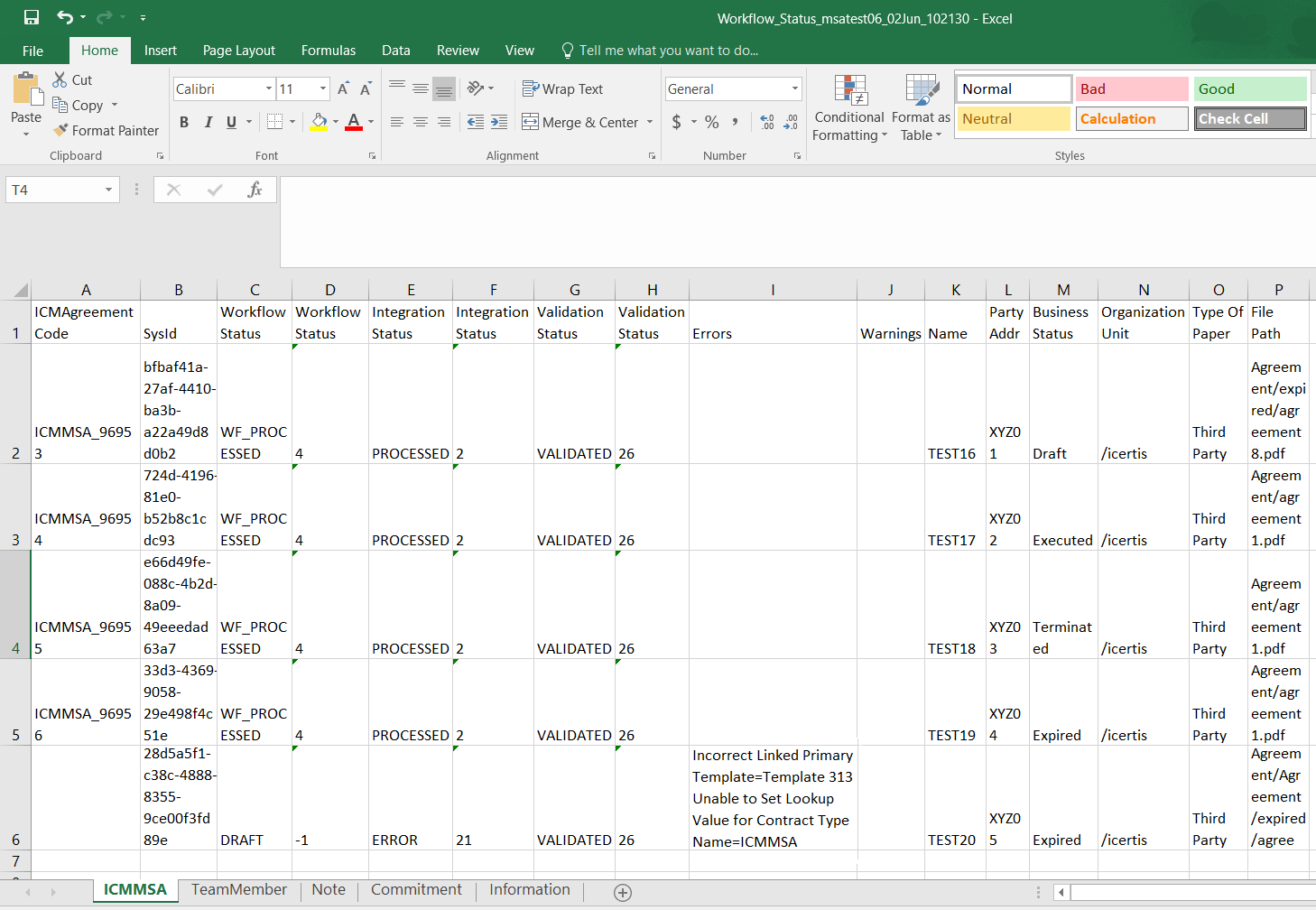Toggle Wrap Text for cells
Image resolution: width=1316 pixels, height=910 pixels.
tap(562, 88)
